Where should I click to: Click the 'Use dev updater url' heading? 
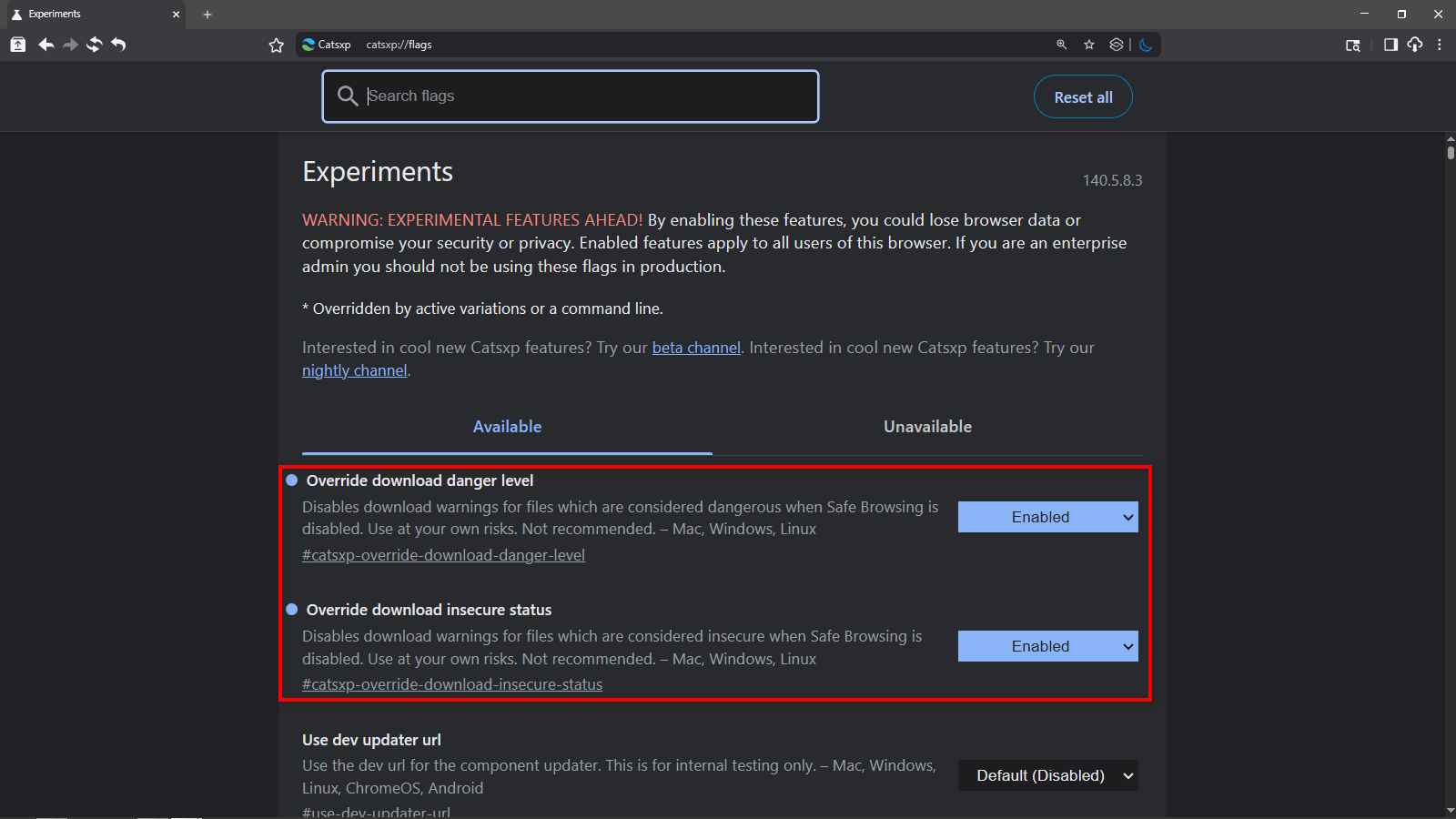tap(371, 740)
